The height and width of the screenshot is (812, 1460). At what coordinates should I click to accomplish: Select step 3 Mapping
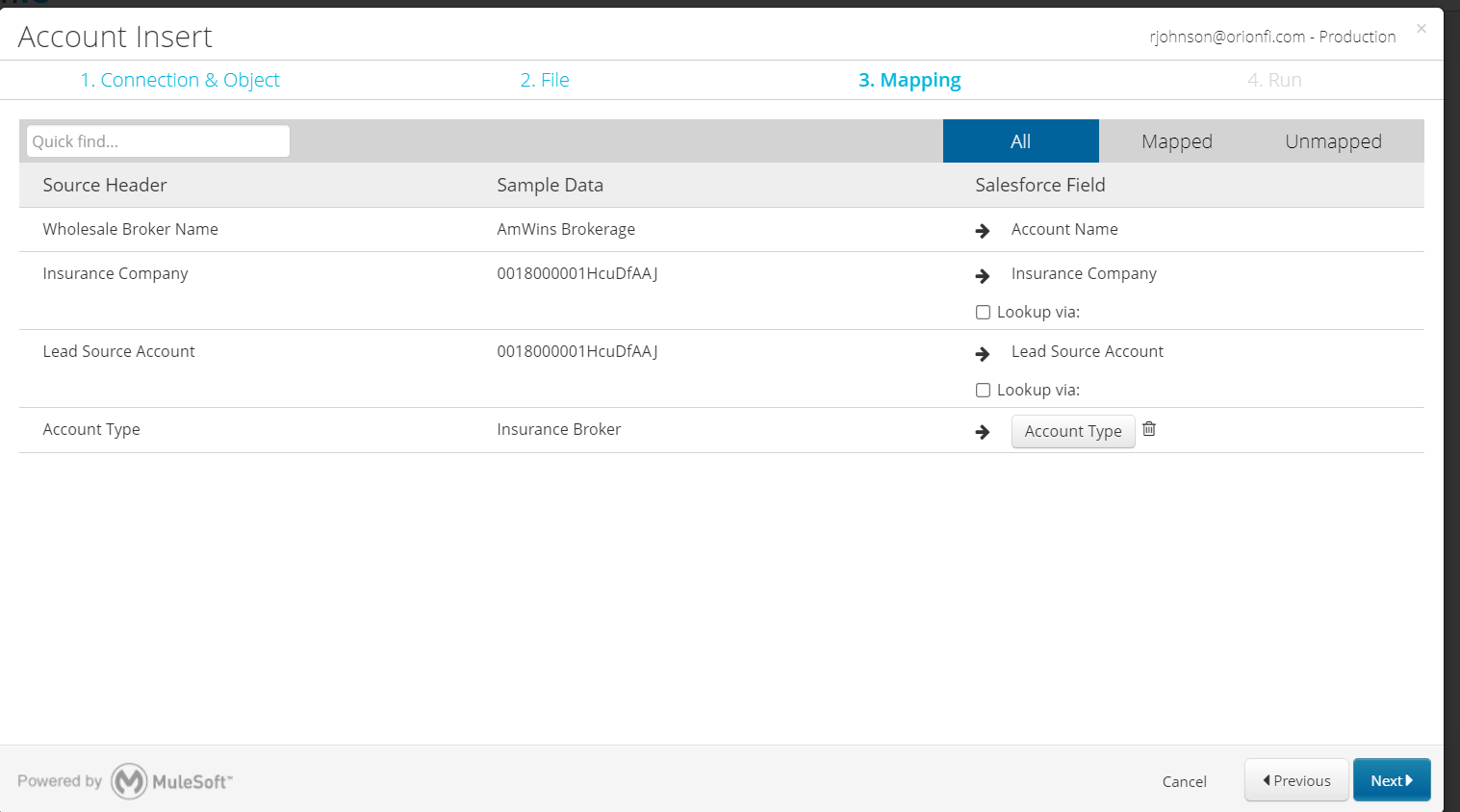(x=909, y=80)
